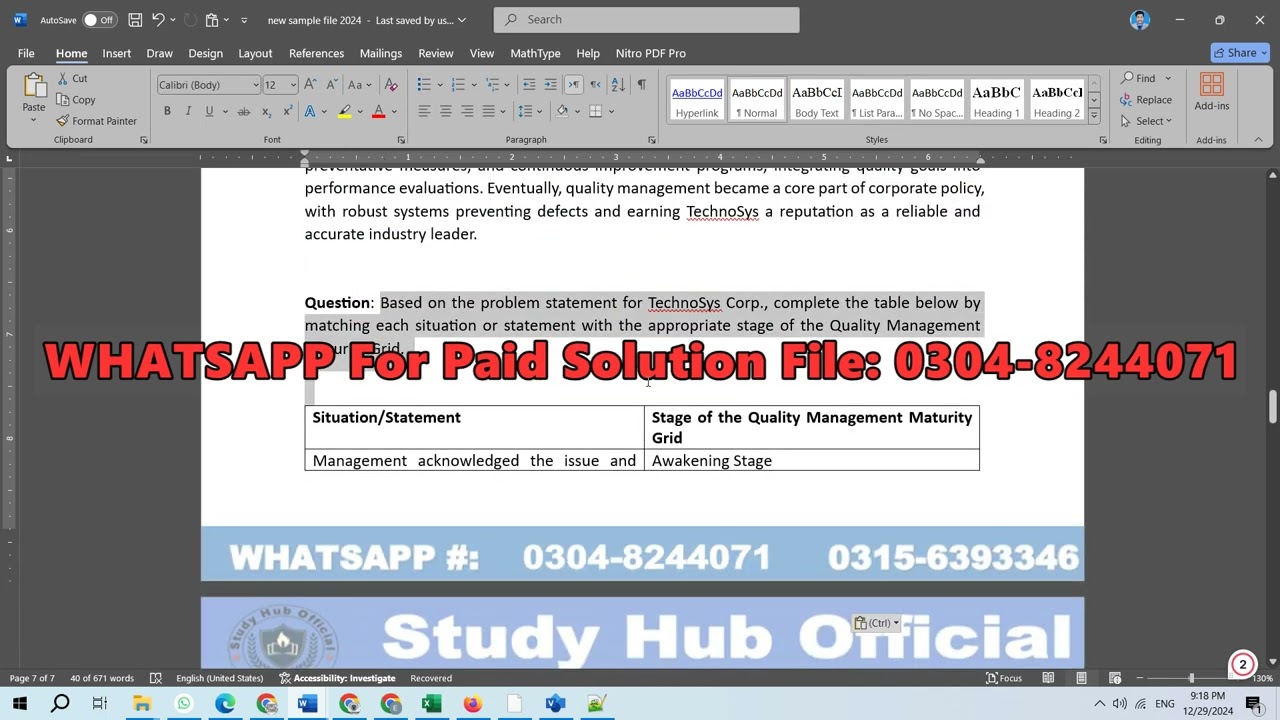
Task: Open the Select dropdown in Editing
Action: (x=1154, y=121)
